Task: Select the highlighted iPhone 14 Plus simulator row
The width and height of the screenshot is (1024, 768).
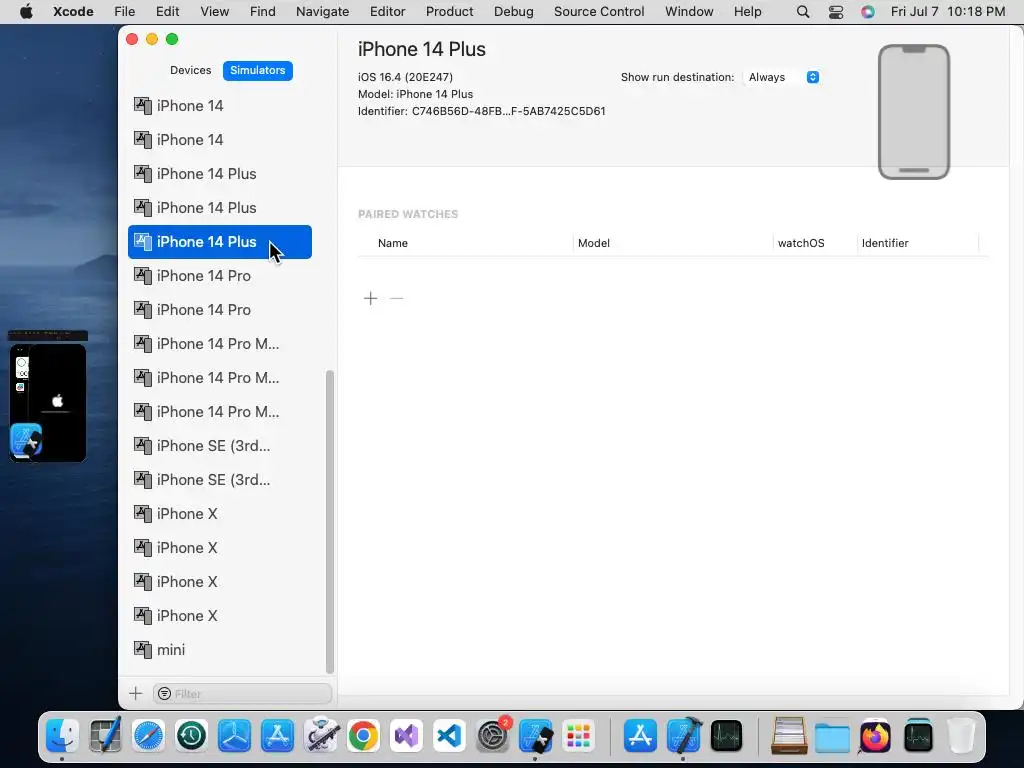Action: (219, 242)
